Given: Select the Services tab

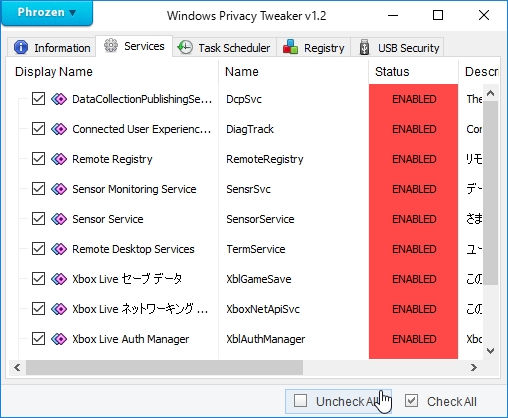Looking at the screenshot, I should [x=134, y=46].
